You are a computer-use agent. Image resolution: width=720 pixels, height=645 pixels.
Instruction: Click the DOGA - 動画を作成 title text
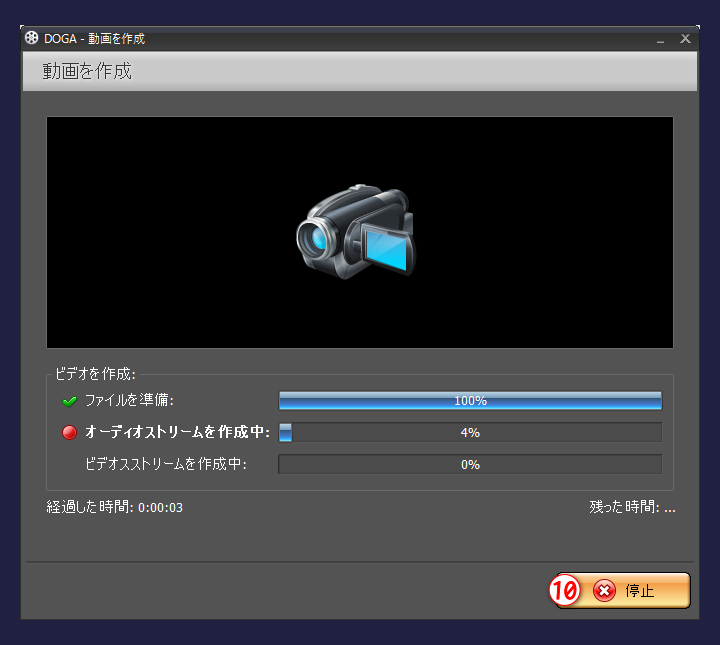click(x=95, y=38)
